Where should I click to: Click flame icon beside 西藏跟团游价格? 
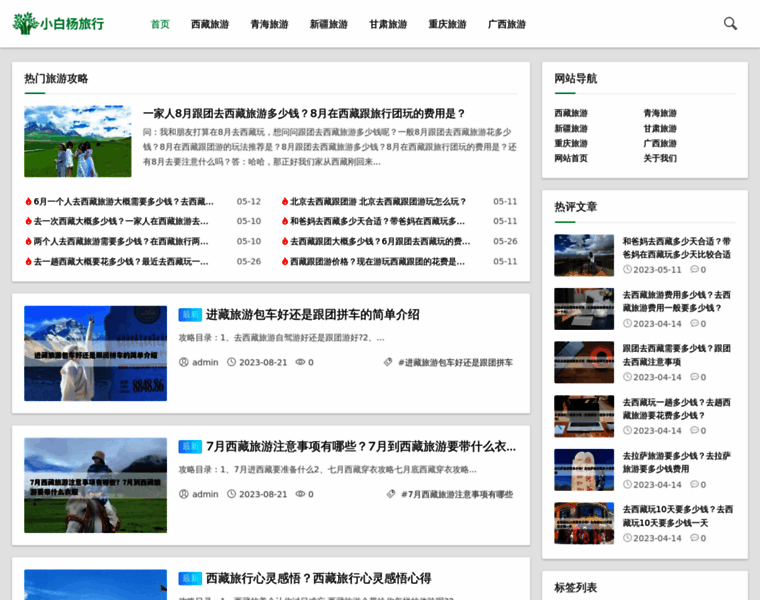[x=285, y=261]
